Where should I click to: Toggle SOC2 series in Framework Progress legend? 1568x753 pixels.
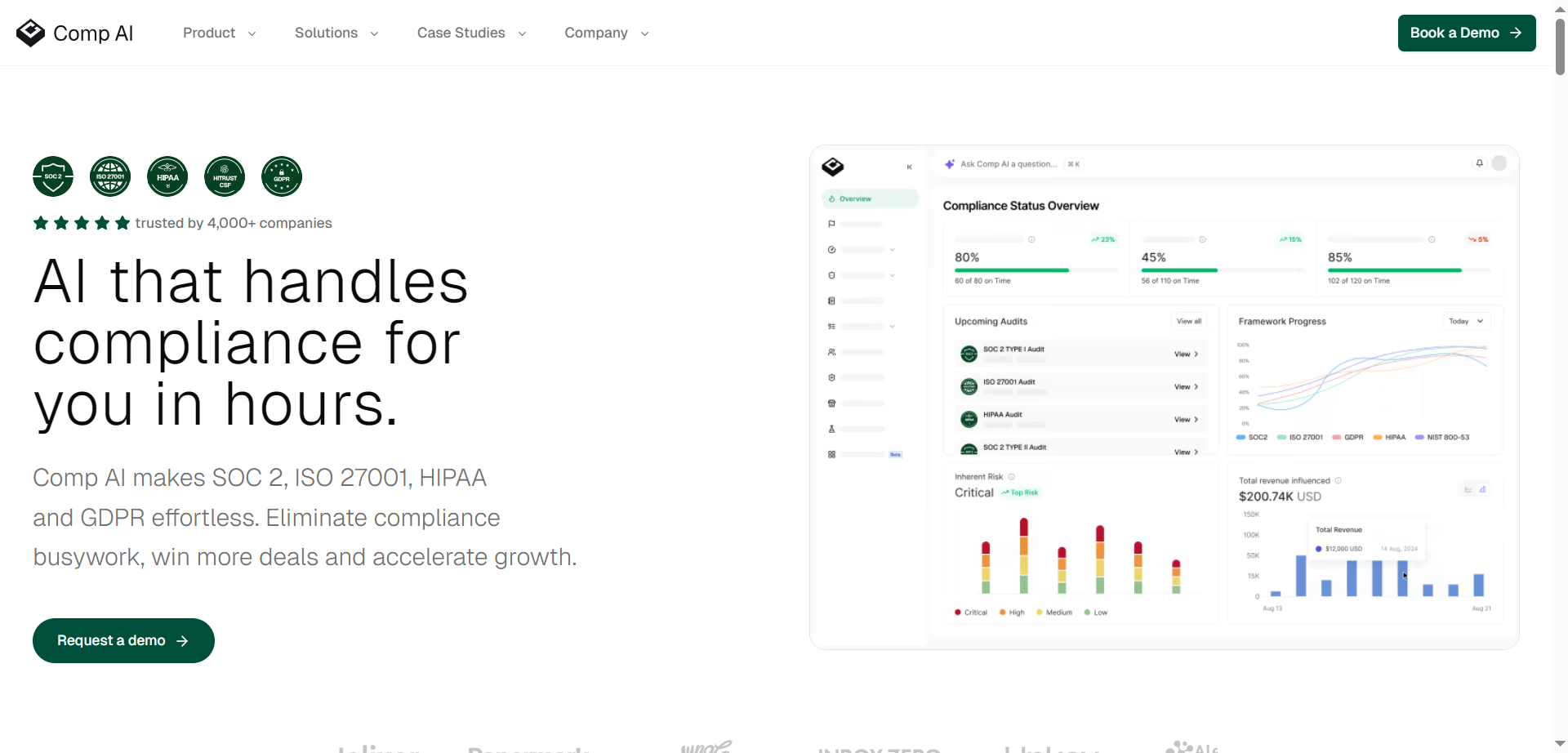pyautogui.click(x=1252, y=437)
